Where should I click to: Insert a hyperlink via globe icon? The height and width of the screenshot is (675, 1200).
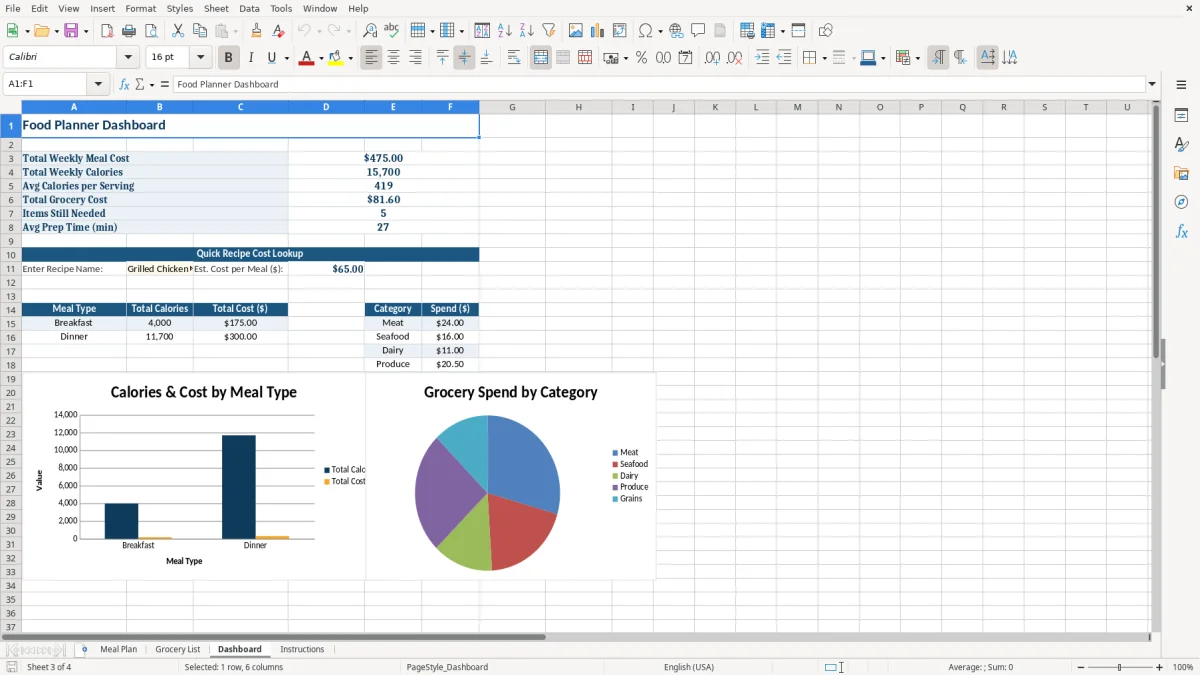point(676,31)
